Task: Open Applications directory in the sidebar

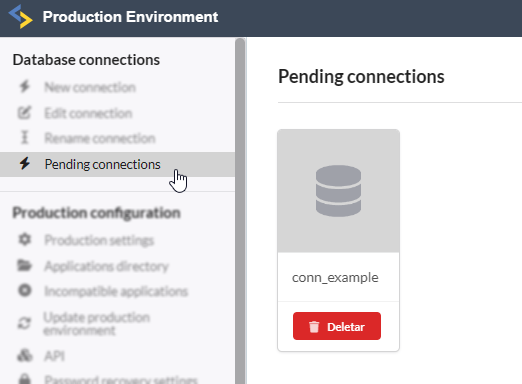Action: point(107,266)
